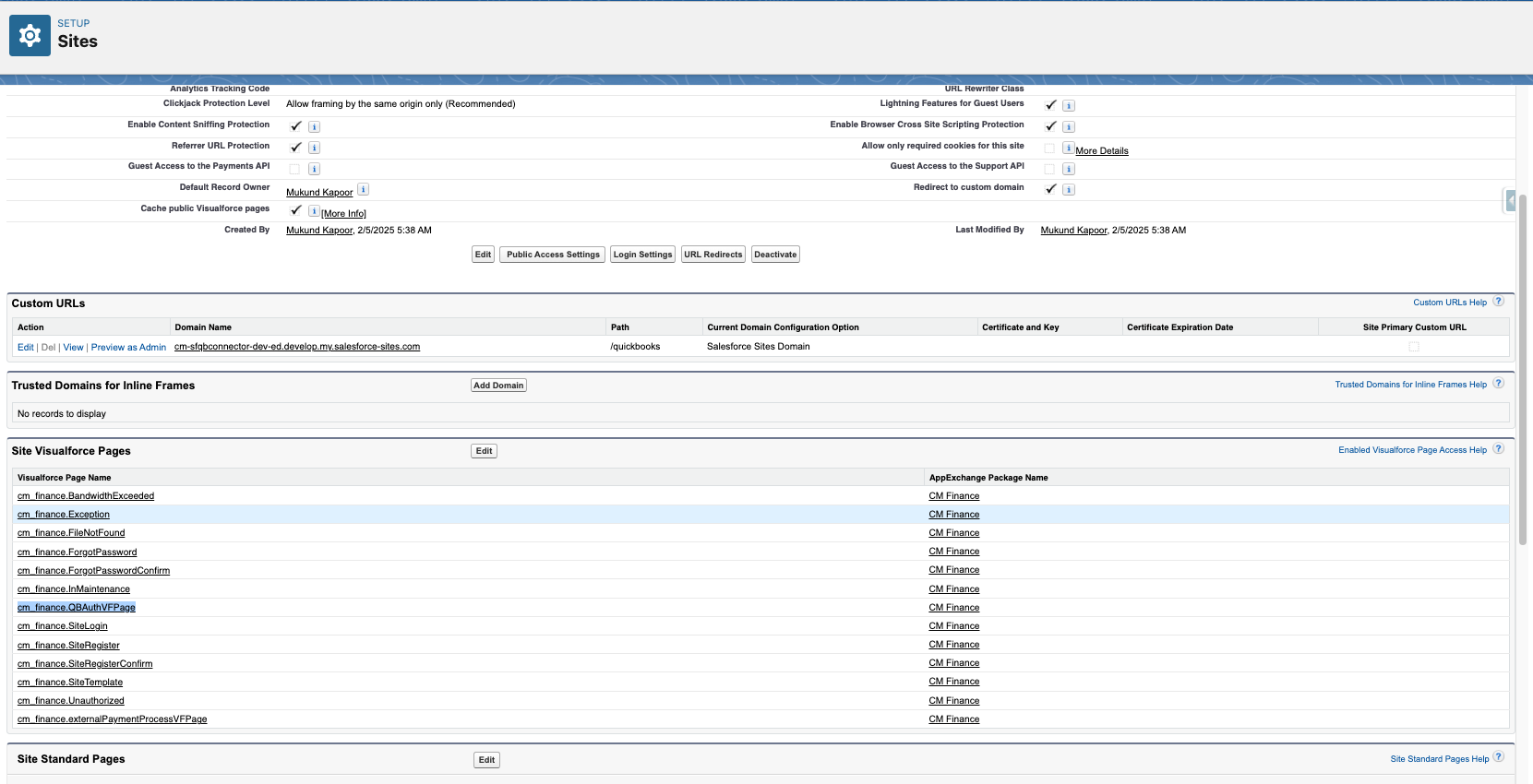
Task: Toggle Enable Browser Cross Site Scripting Protection checkbox
Action: click(1050, 126)
